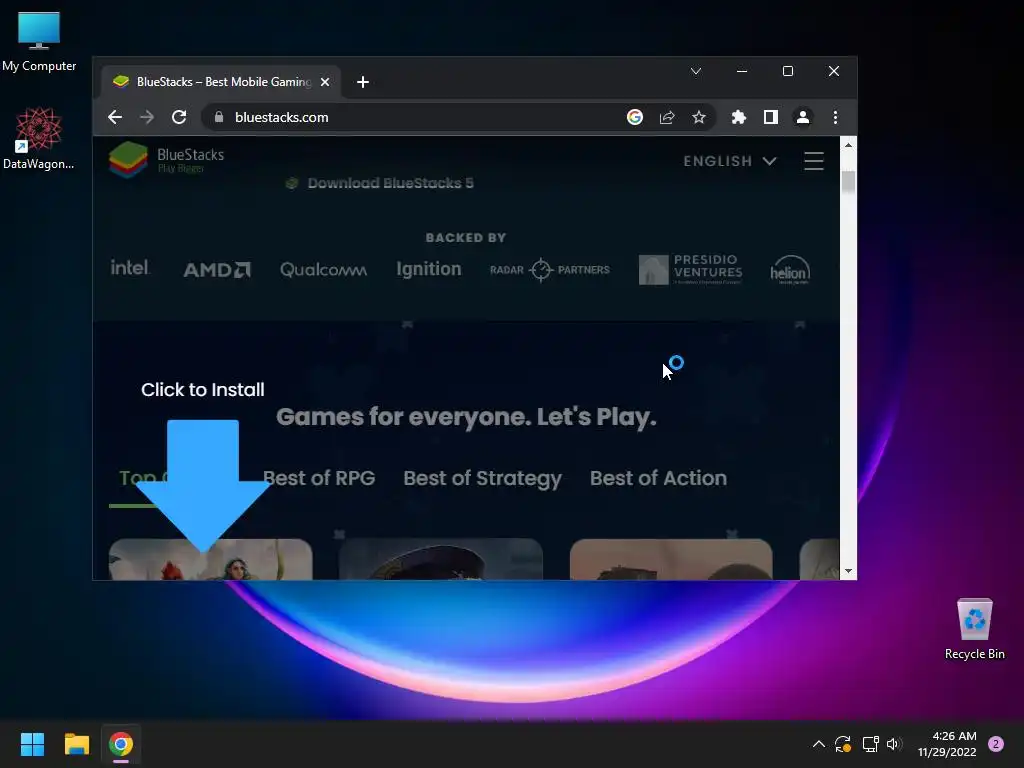This screenshot has height=768, width=1024.
Task: Open the clock showing 4:26 AM
Action: point(947,744)
